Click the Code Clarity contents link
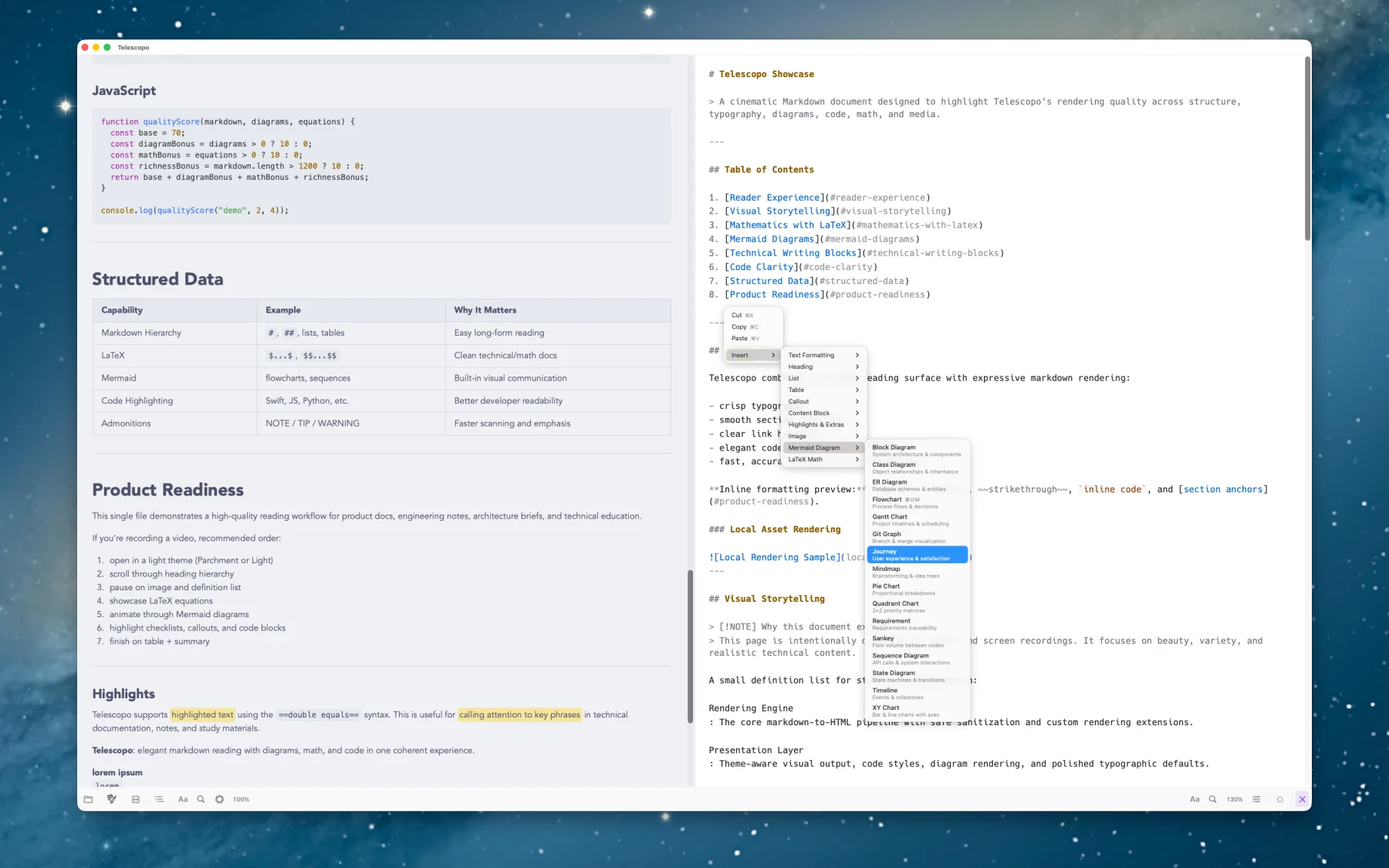This screenshot has width=1389, height=868. point(762,267)
